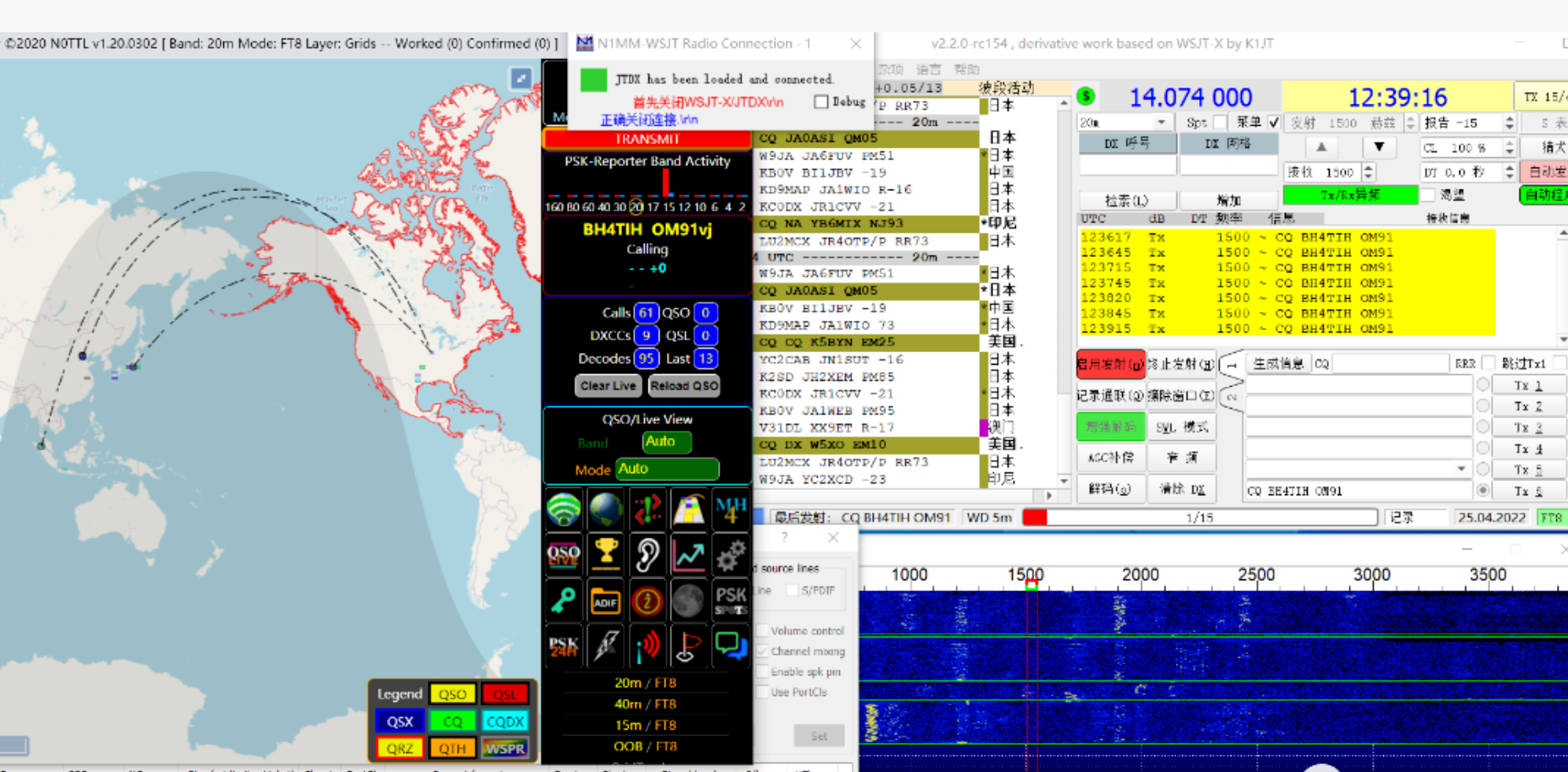This screenshot has height=772, width=1568.
Task: Enable the Spt checkbox
Action: click(x=1220, y=123)
